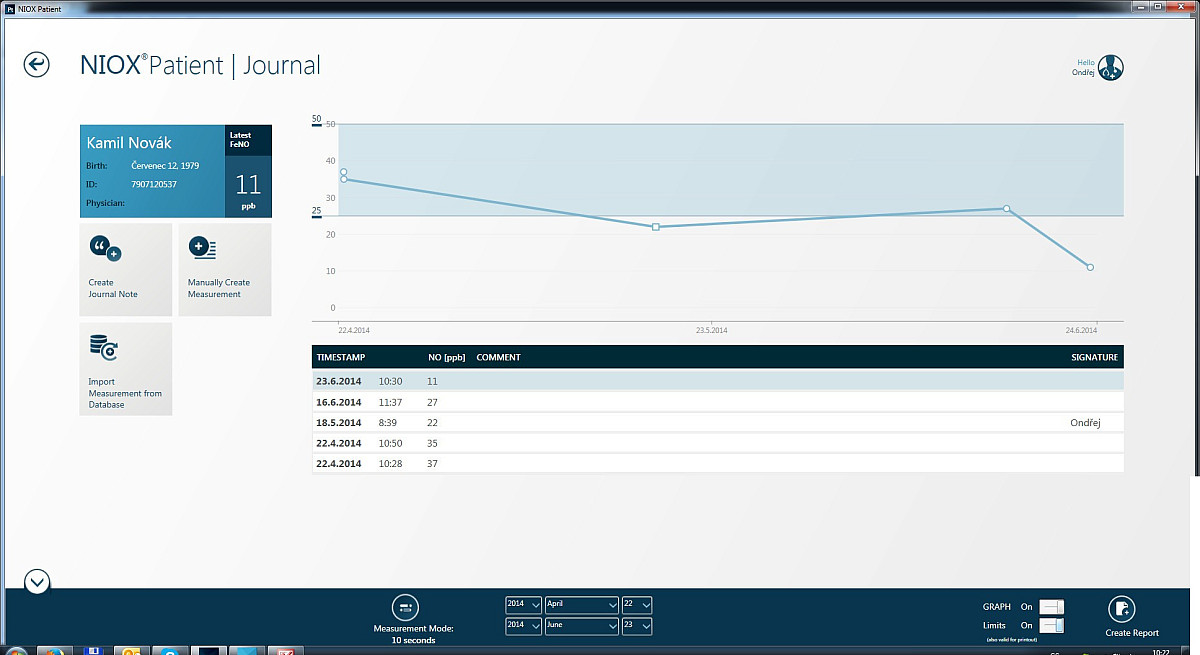This screenshot has height=655, width=1200.
Task: Select the 18.5.2014 measurement row
Action: (x=718, y=423)
